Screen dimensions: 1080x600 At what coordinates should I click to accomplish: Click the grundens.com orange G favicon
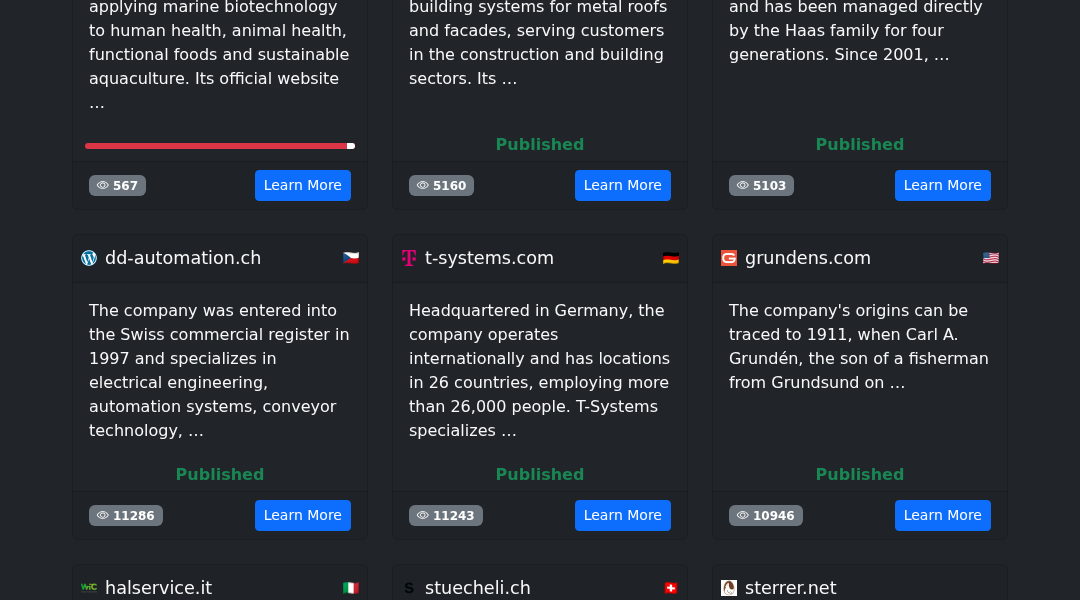729,258
